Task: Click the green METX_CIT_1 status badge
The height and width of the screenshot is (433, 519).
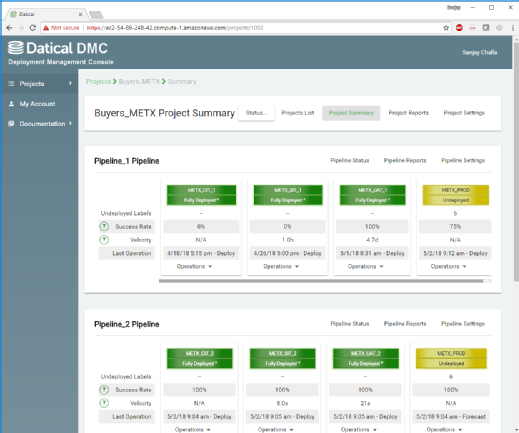Action: 201,195
